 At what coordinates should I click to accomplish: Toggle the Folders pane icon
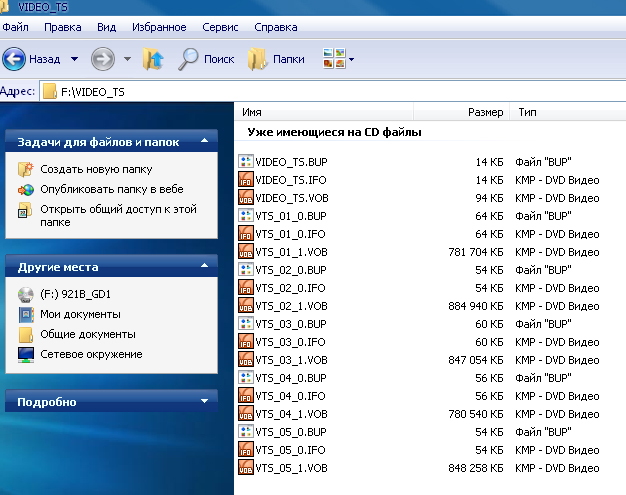click(257, 59)
